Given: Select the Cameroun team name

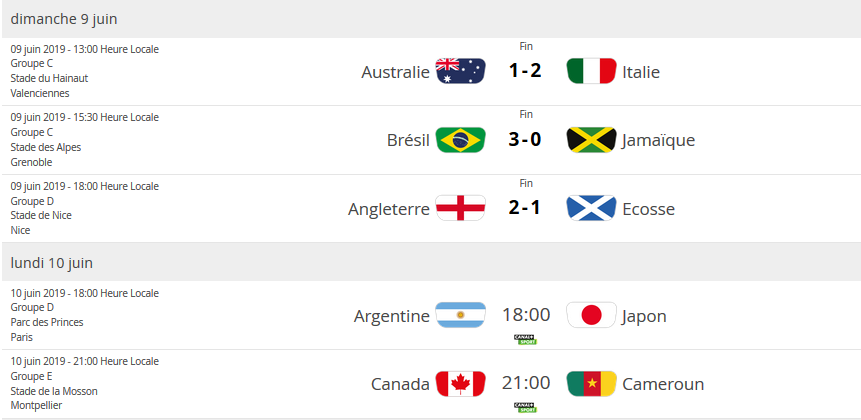Looking at the screenshot, I should point(663,384).
